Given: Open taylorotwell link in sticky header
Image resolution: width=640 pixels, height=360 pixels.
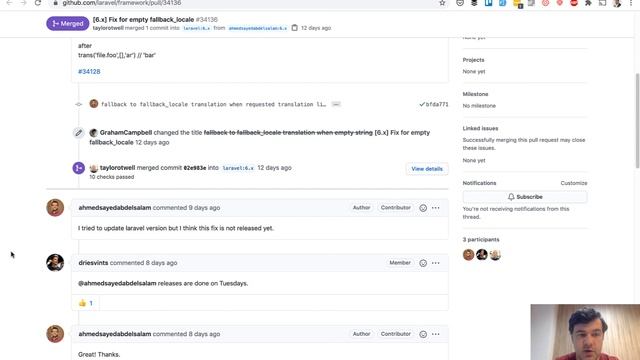Looking at the screenshot, I should click(108, 28).
